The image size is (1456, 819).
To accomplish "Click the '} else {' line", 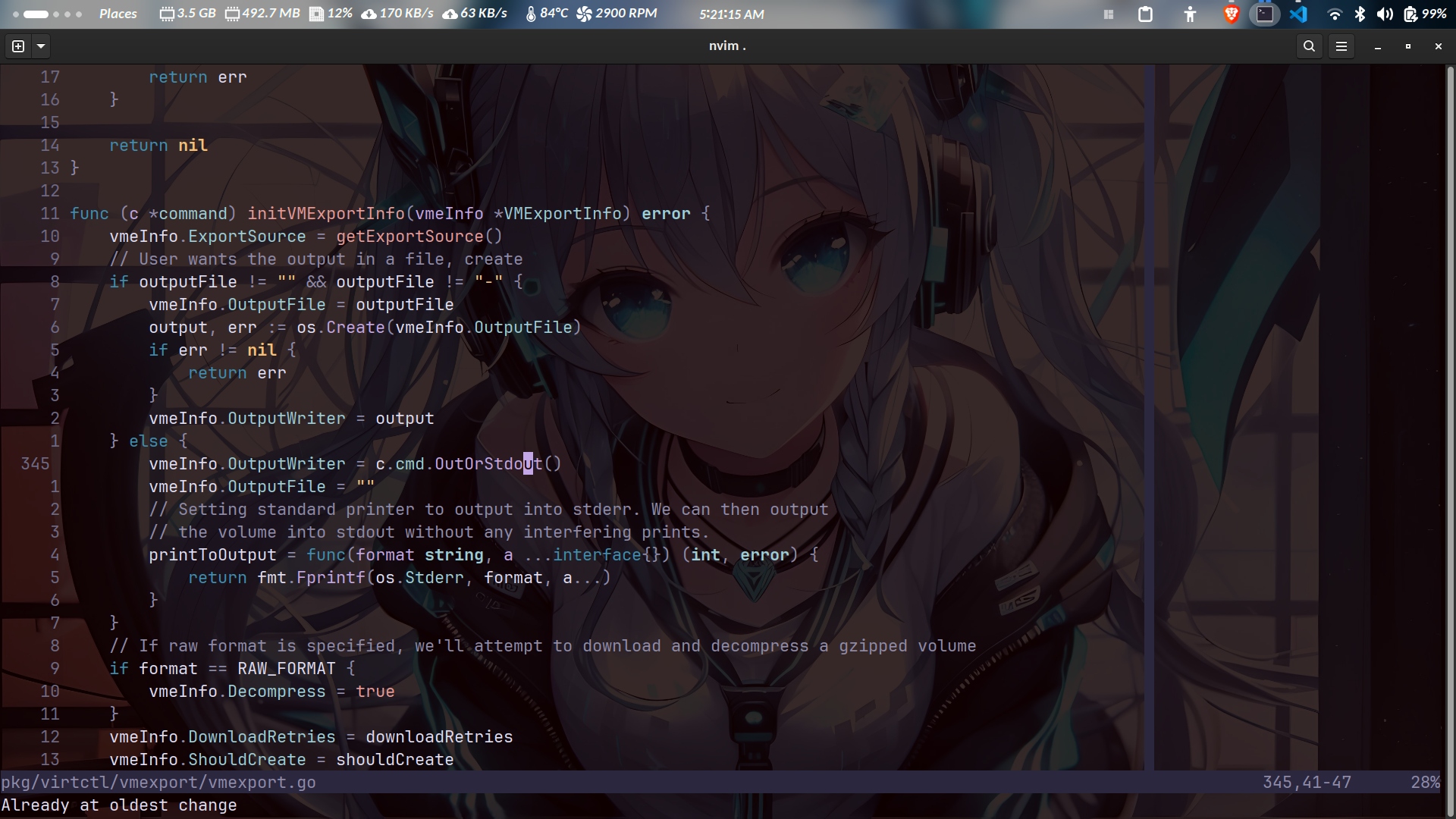I will (149, 441).
